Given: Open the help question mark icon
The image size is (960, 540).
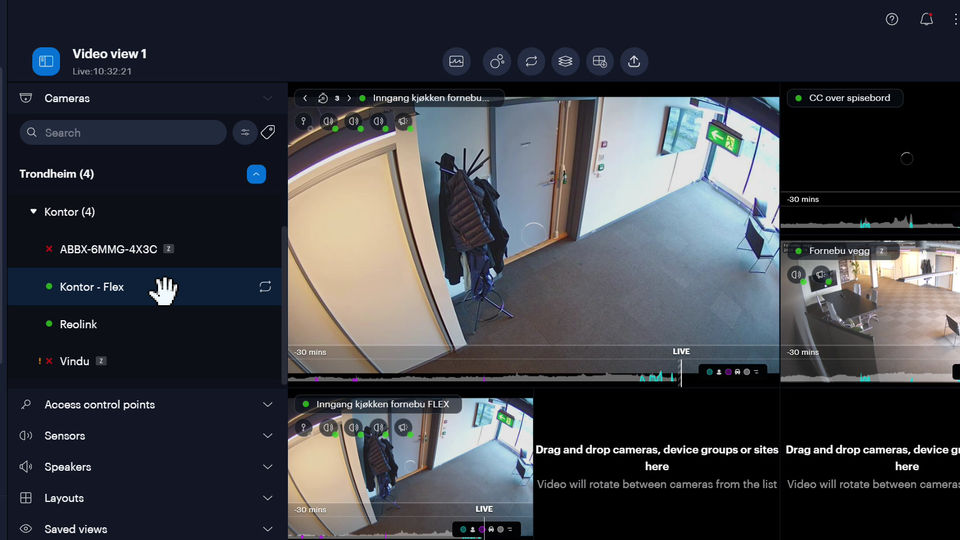Looking at the screenshot, I should coord(892,19).
